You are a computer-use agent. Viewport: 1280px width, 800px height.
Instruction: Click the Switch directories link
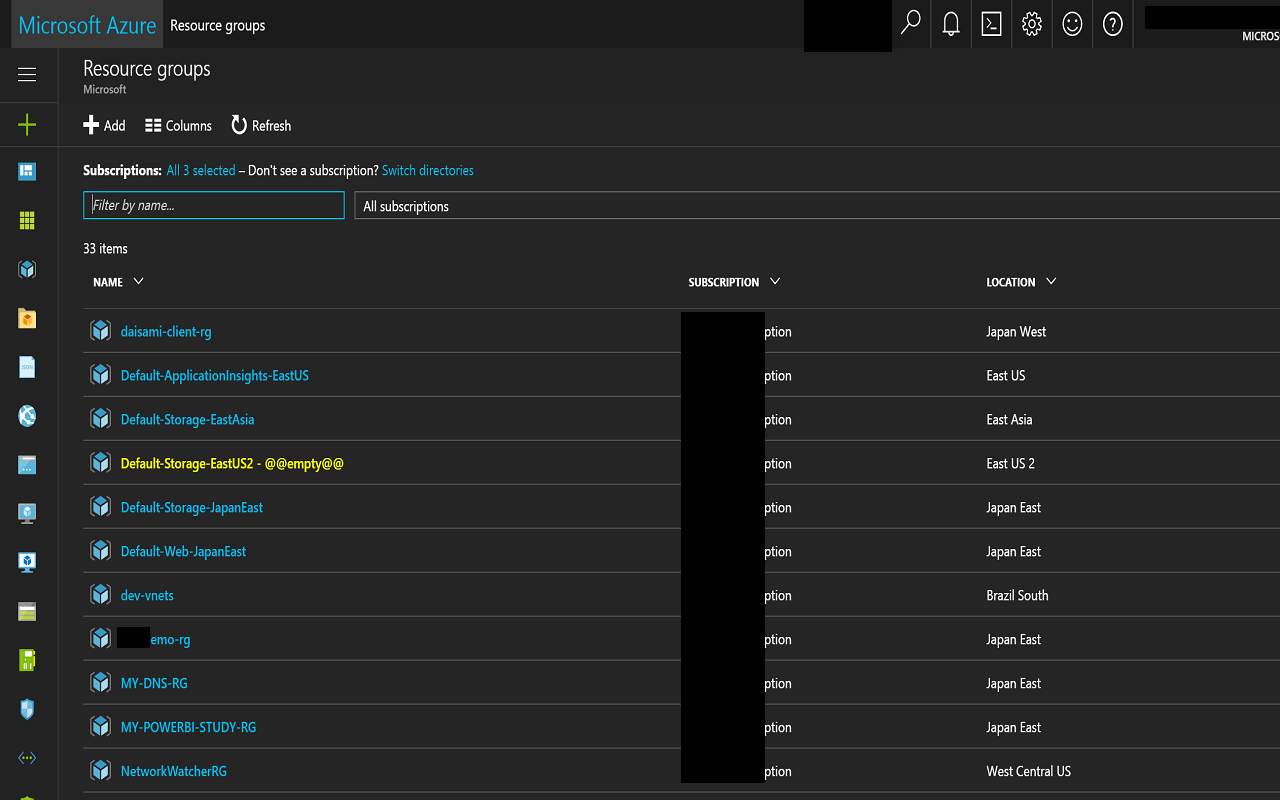[x=428, y=171]
